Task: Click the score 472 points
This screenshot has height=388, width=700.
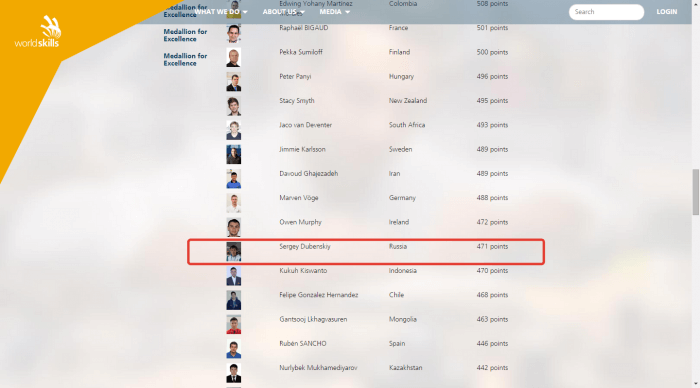Action: 492,222
